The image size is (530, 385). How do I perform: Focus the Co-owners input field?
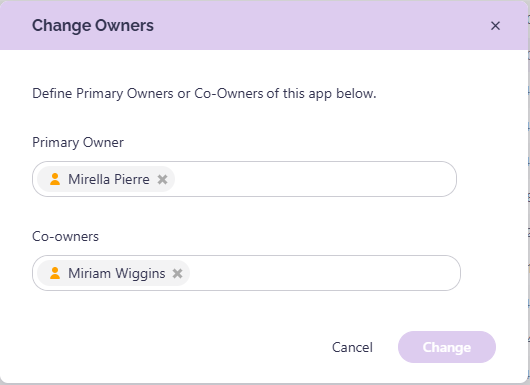246,273
